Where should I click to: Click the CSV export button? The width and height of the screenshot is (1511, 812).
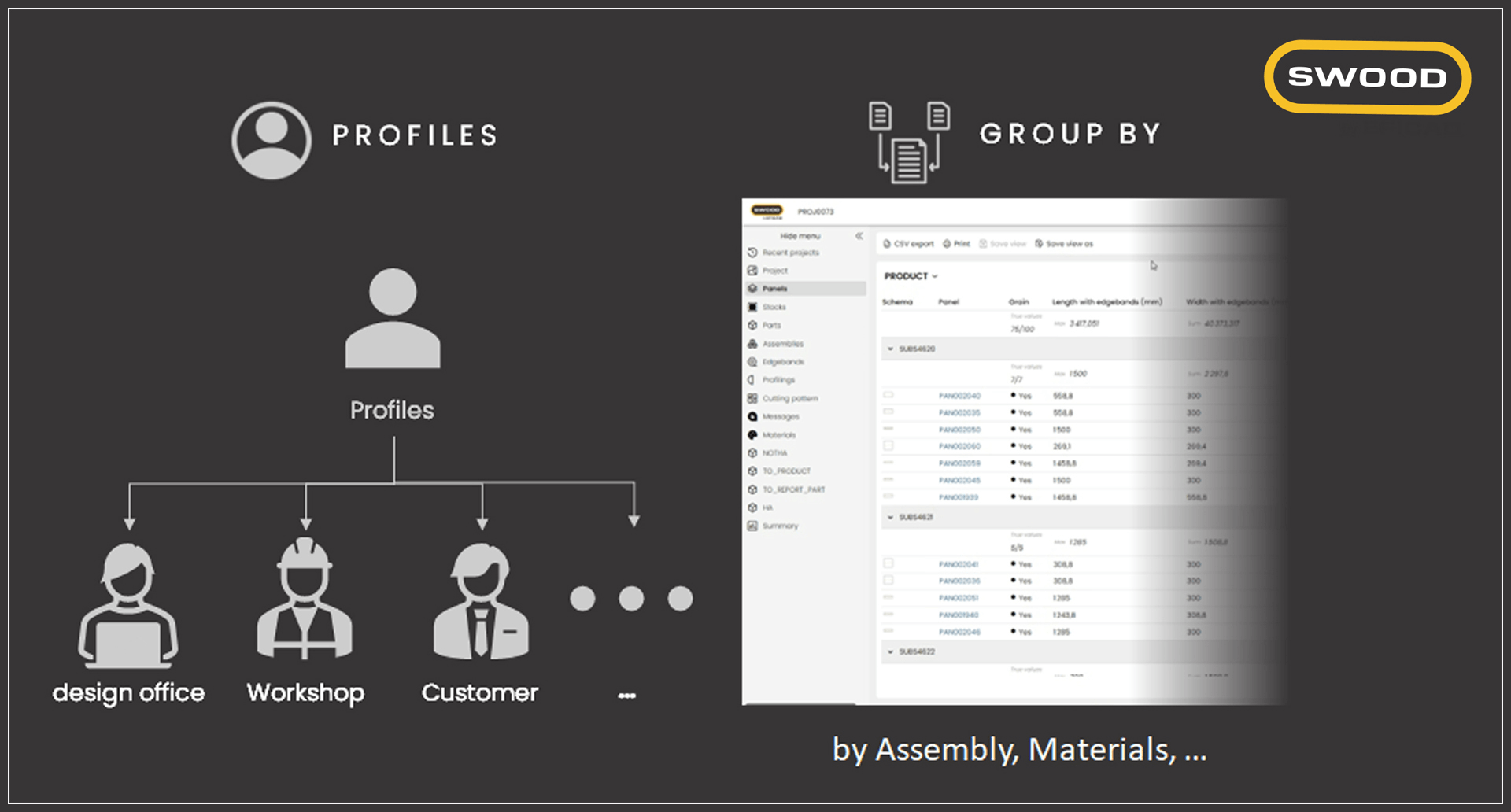908,244
